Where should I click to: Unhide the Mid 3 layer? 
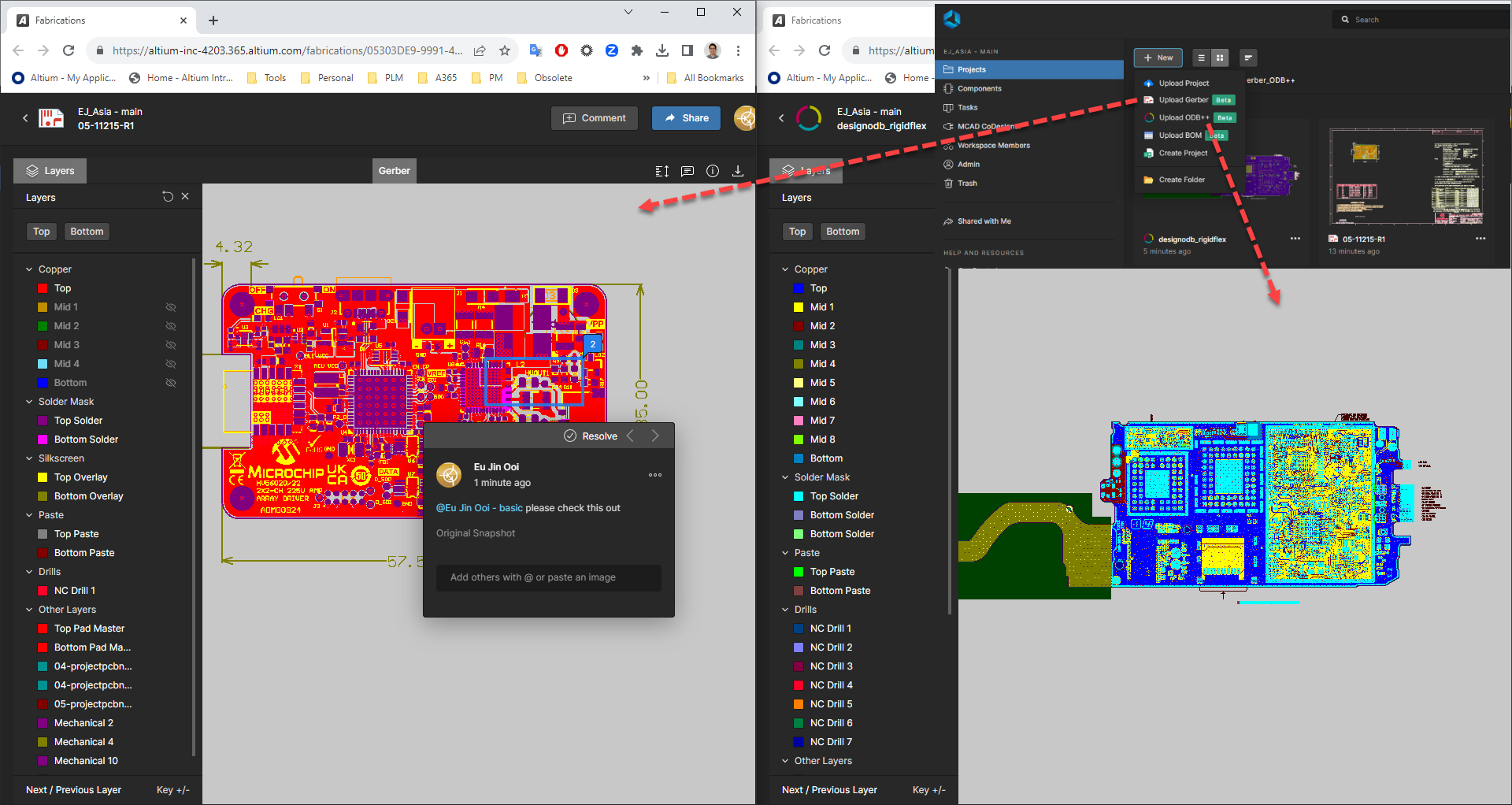click(x=170, y=345)
